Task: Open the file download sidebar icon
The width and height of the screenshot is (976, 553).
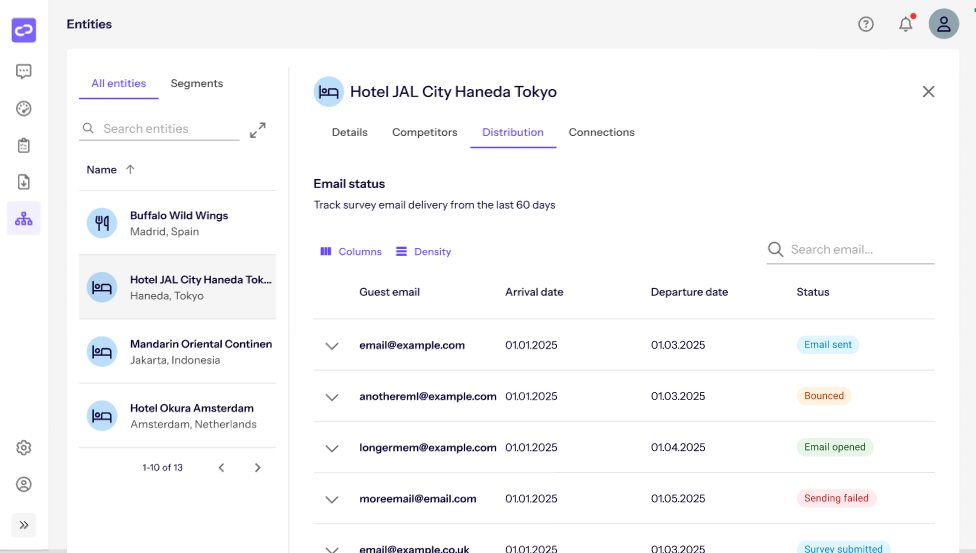Action: (24, 182)
